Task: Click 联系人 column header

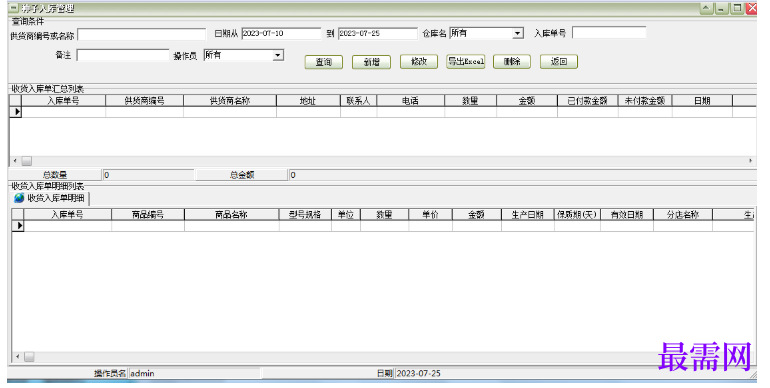Action: [x=358, y=101]
